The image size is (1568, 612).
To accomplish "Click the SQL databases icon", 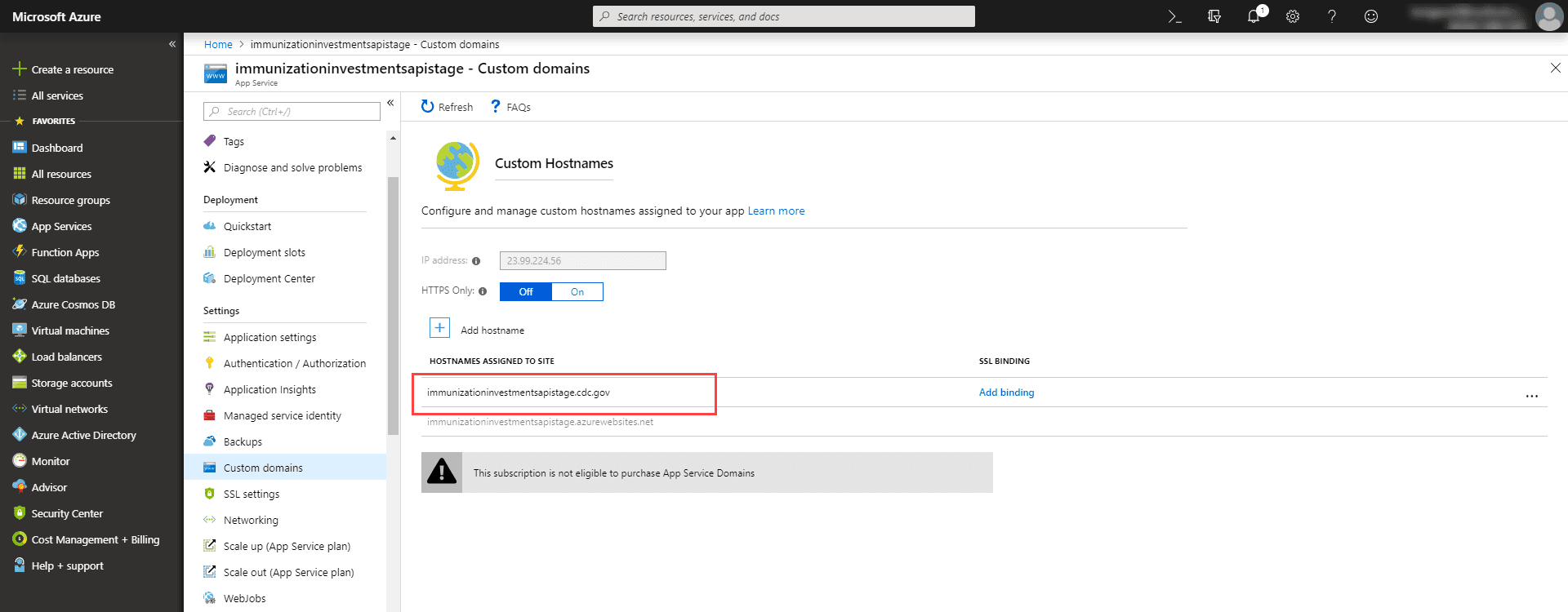I will click(20, 278).
